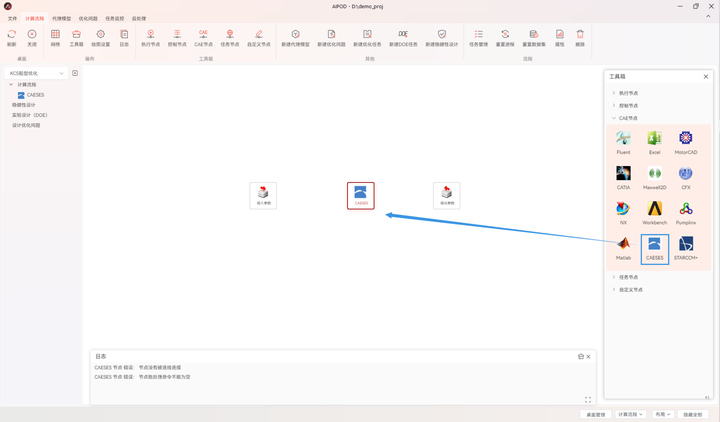Select MotorCAD node in toolbox
The width and height of the screenshot is (720, 422).
coord(686,142)
